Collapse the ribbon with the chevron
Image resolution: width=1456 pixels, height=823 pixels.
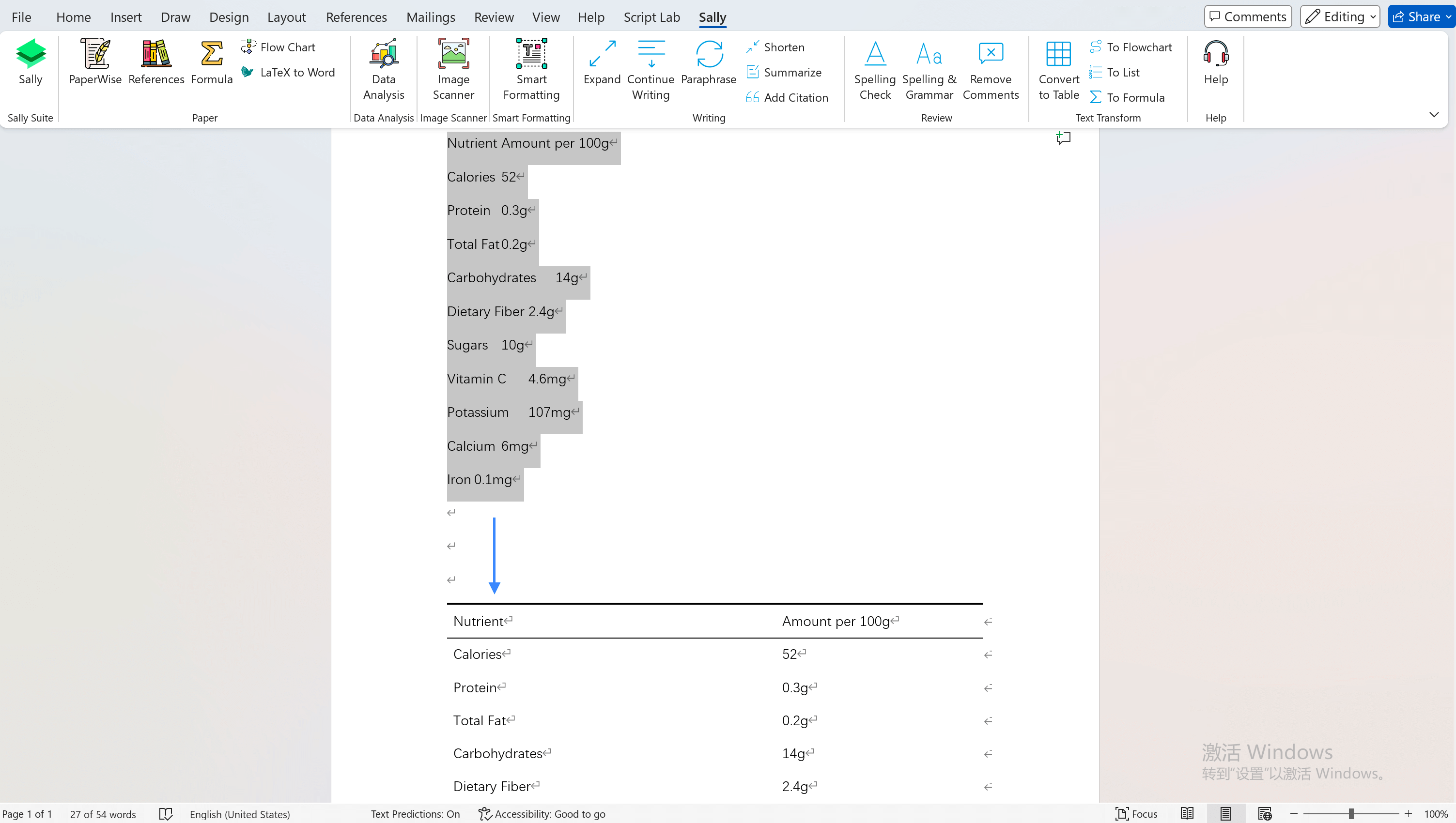pos(1434,115)
